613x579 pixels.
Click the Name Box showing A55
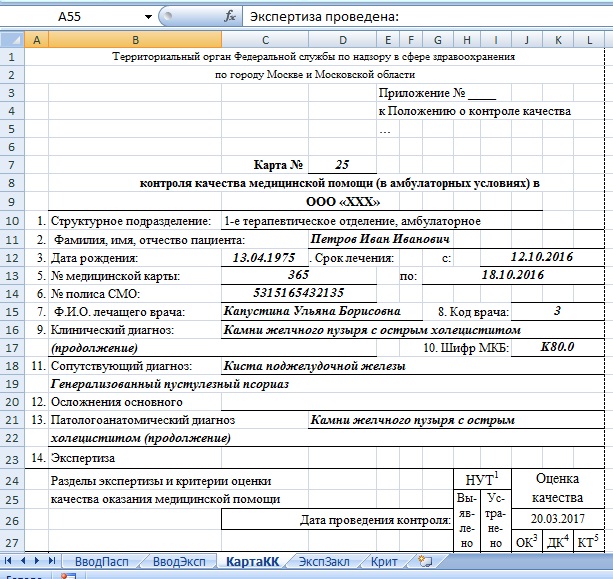(70, 17)
